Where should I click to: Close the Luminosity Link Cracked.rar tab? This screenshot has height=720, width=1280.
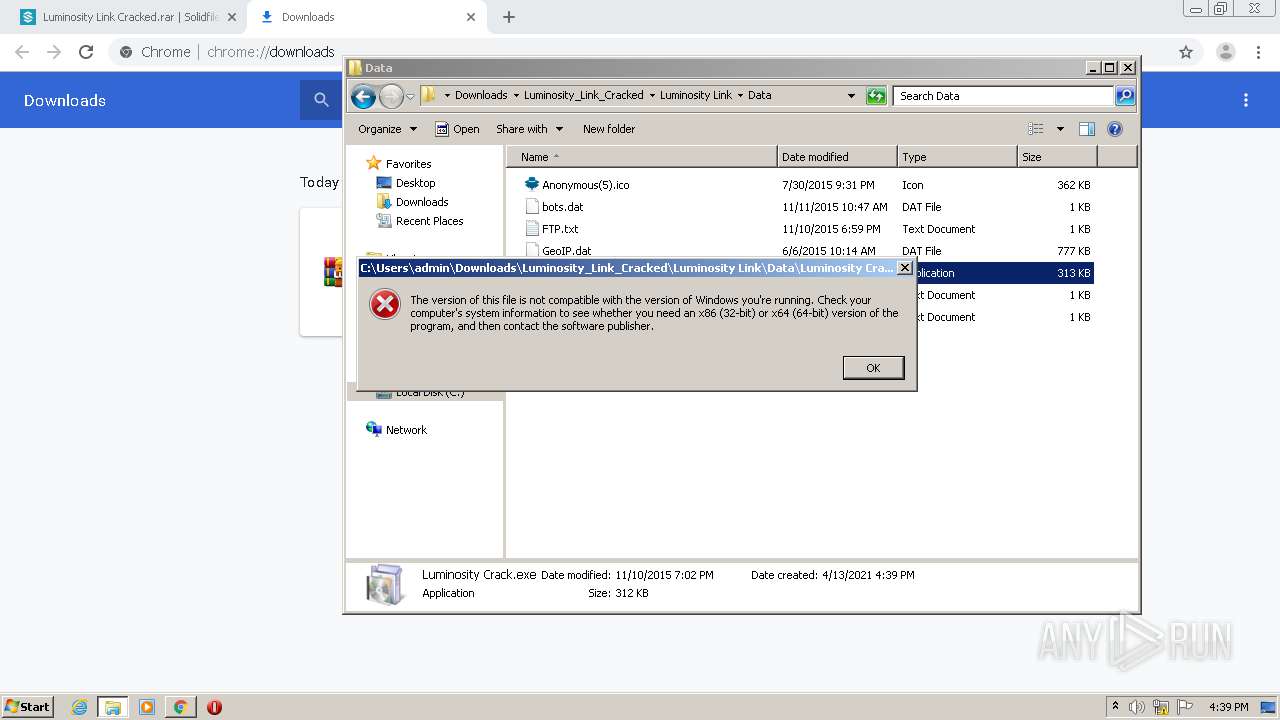click(x=232, y=17)
